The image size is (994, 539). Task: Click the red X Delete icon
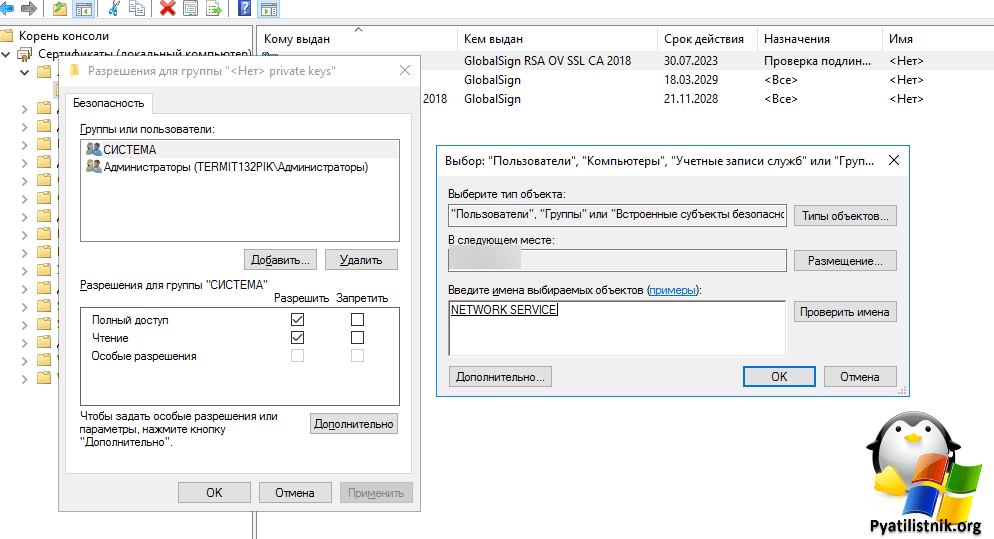[167, 9]
